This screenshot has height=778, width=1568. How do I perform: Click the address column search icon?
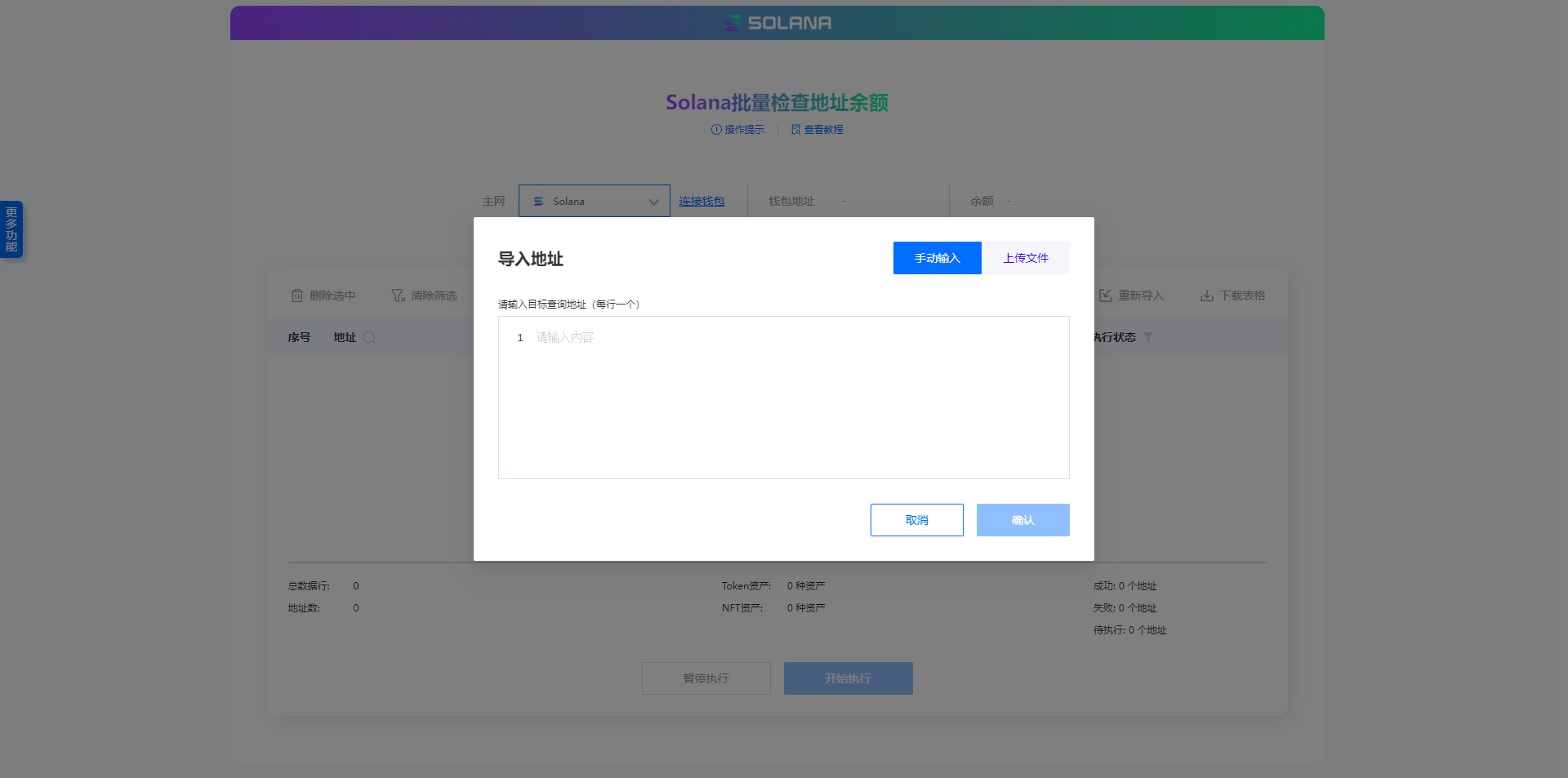(x=369, y=337)
